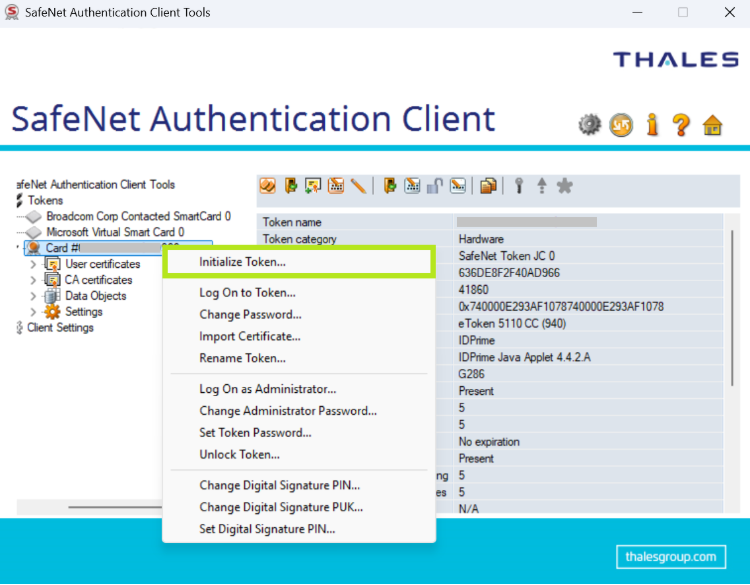This screenshot has height=585, width=750.
Task: Click the CA certificates tree icon
Action: click(52, 280)
